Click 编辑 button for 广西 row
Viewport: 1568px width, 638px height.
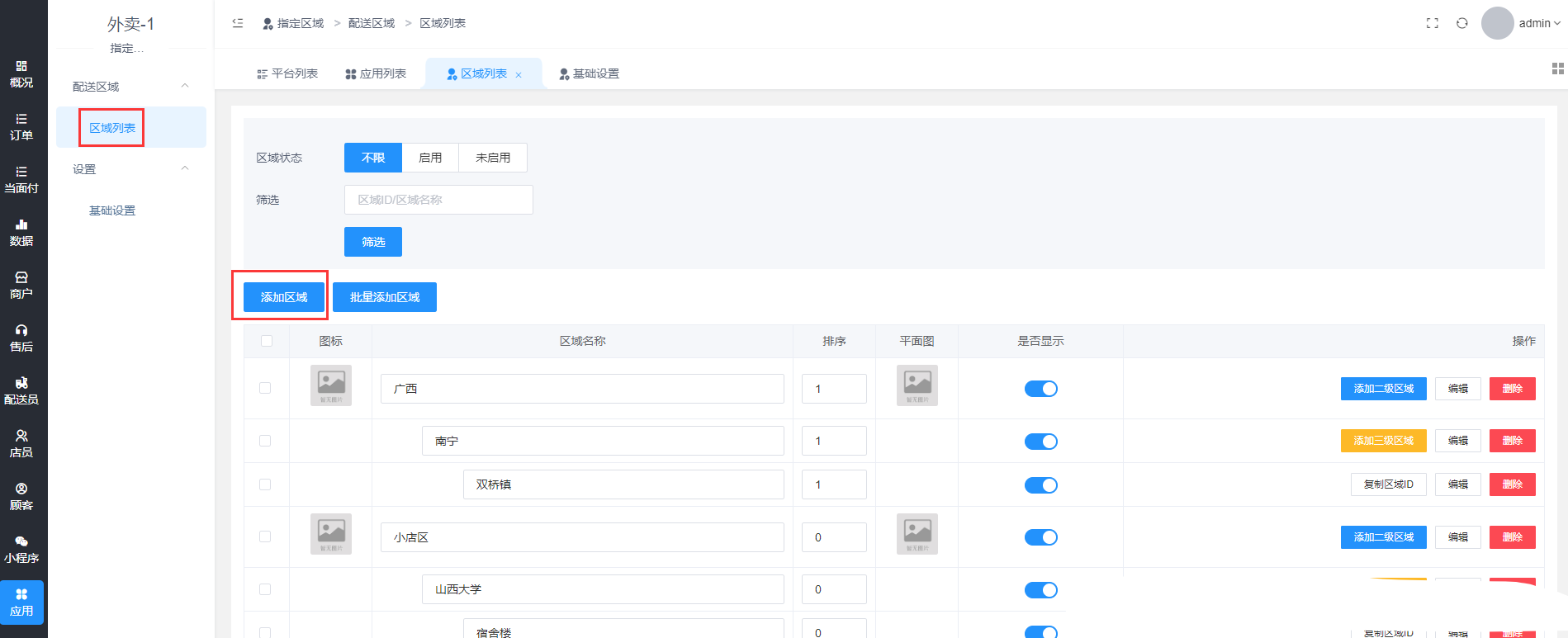1458,389
